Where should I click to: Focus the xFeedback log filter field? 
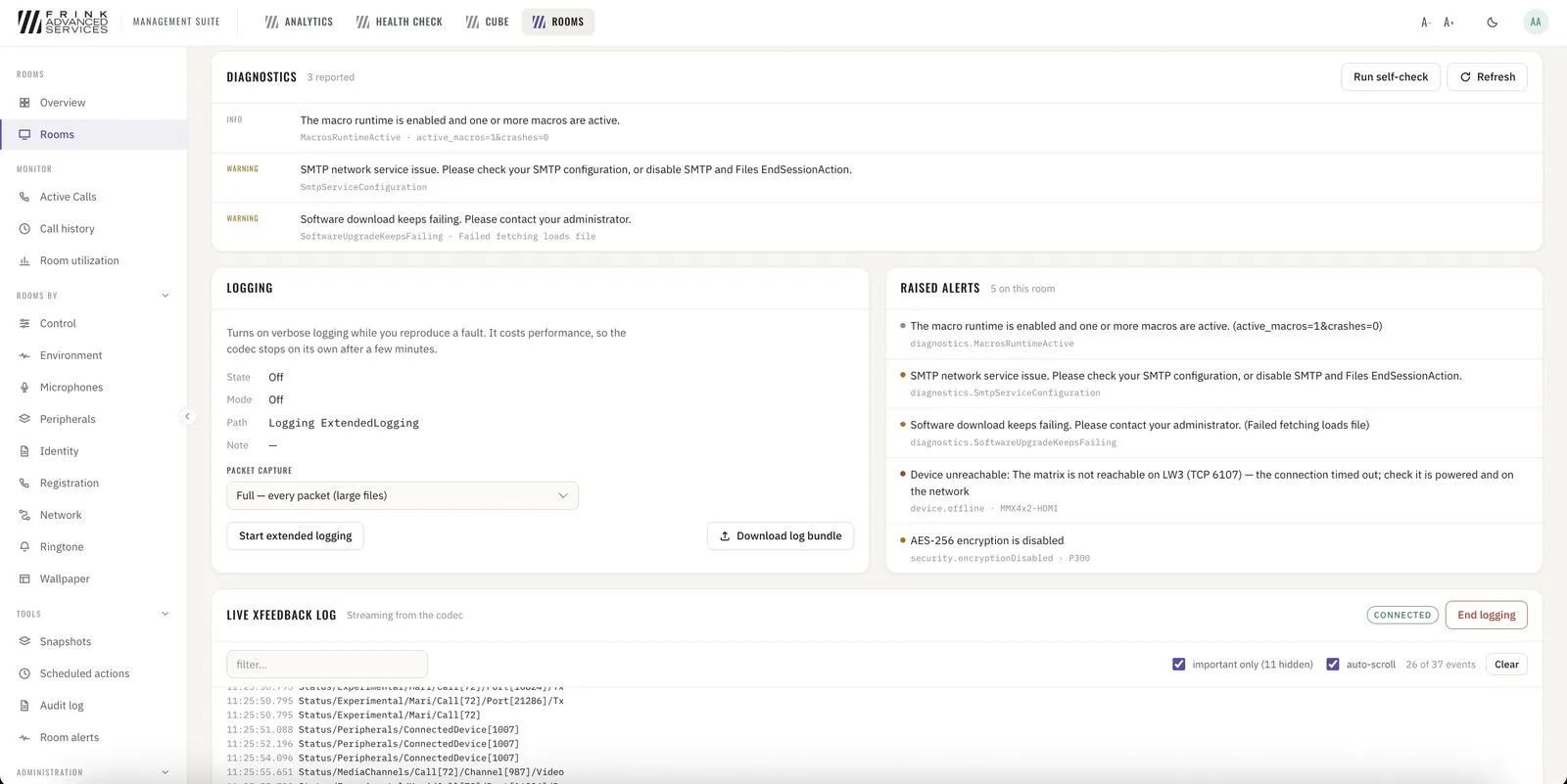pos(327,665)
